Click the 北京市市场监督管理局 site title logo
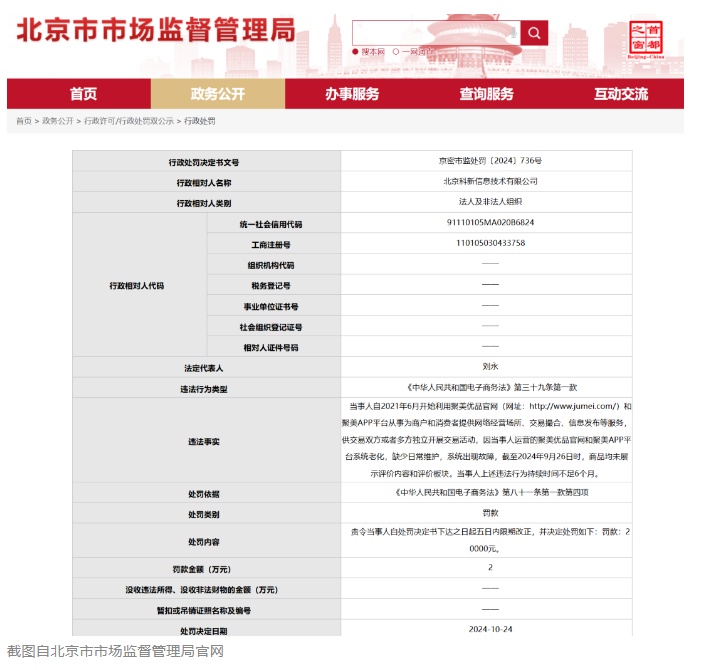The height and width of the screenshot is (670, 713). [x=156, y=30]
